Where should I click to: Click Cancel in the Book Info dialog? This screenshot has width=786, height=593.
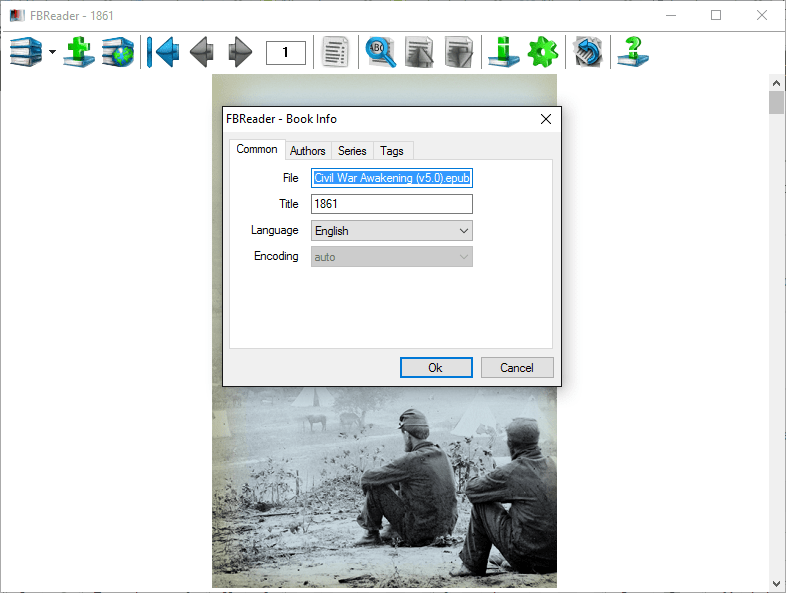tap(516, 367)
